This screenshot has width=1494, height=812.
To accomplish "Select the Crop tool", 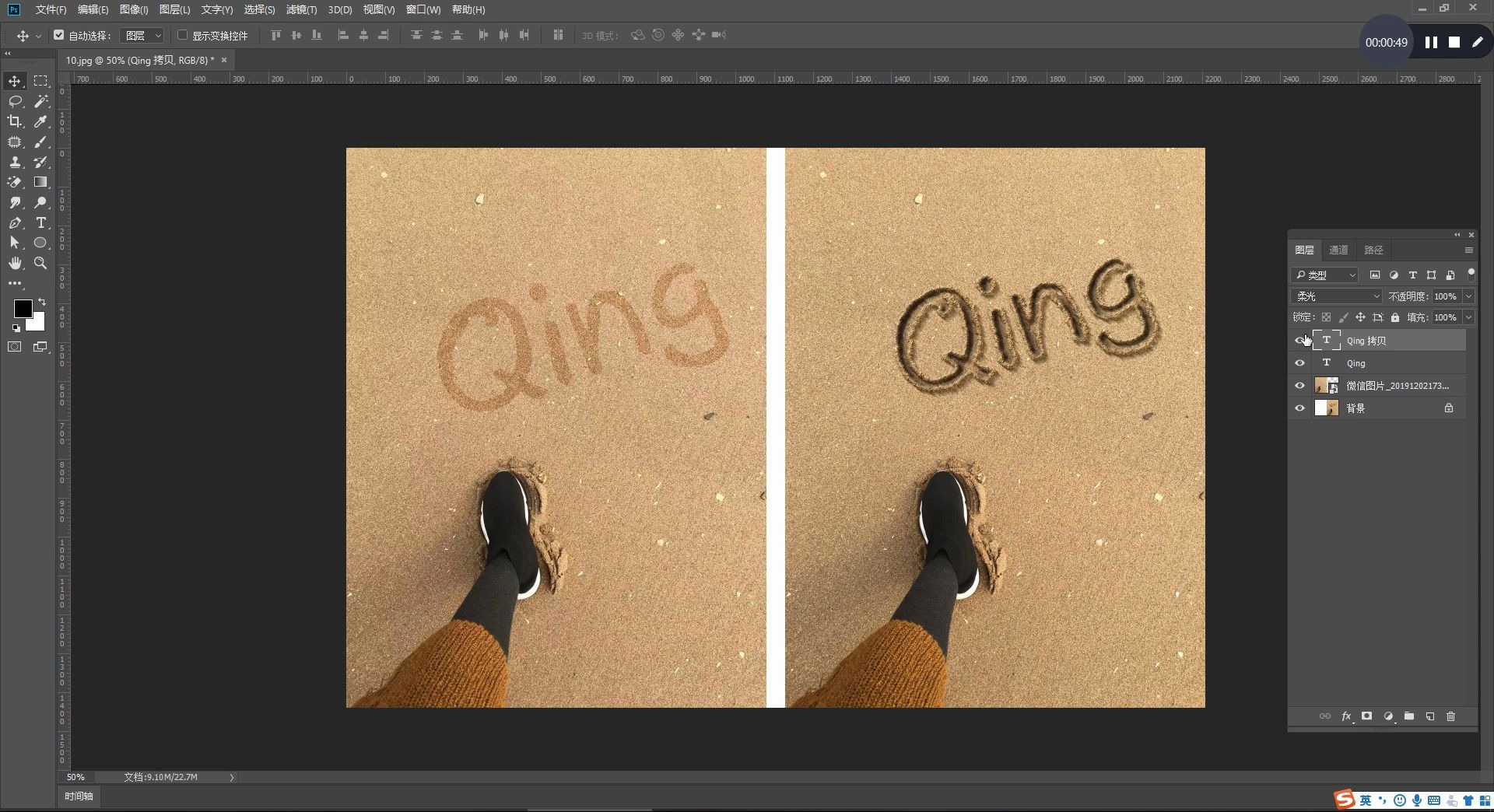I will click(15, 121).
